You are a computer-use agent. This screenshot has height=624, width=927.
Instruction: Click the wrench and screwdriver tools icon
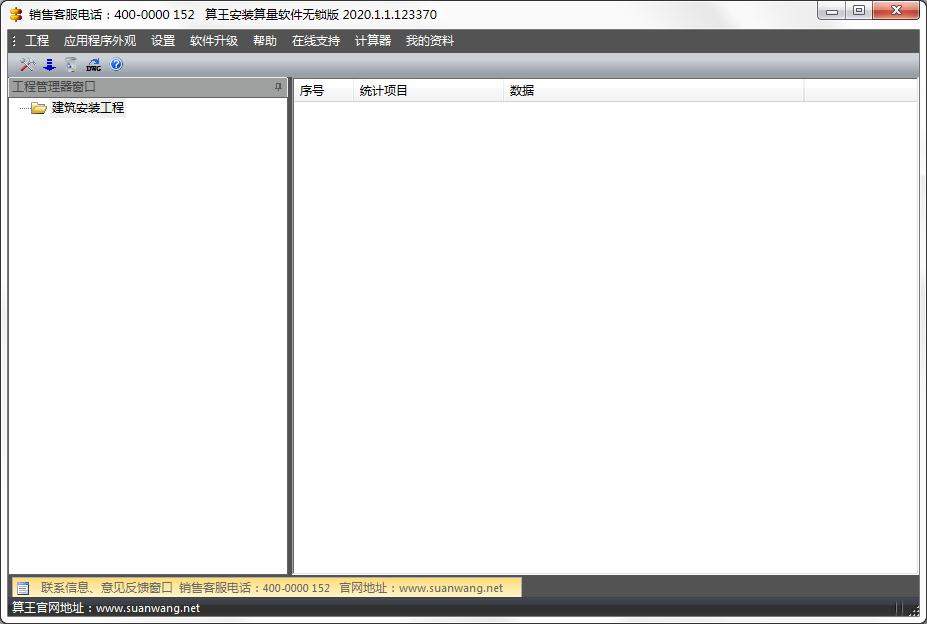[x=27, y=65]
